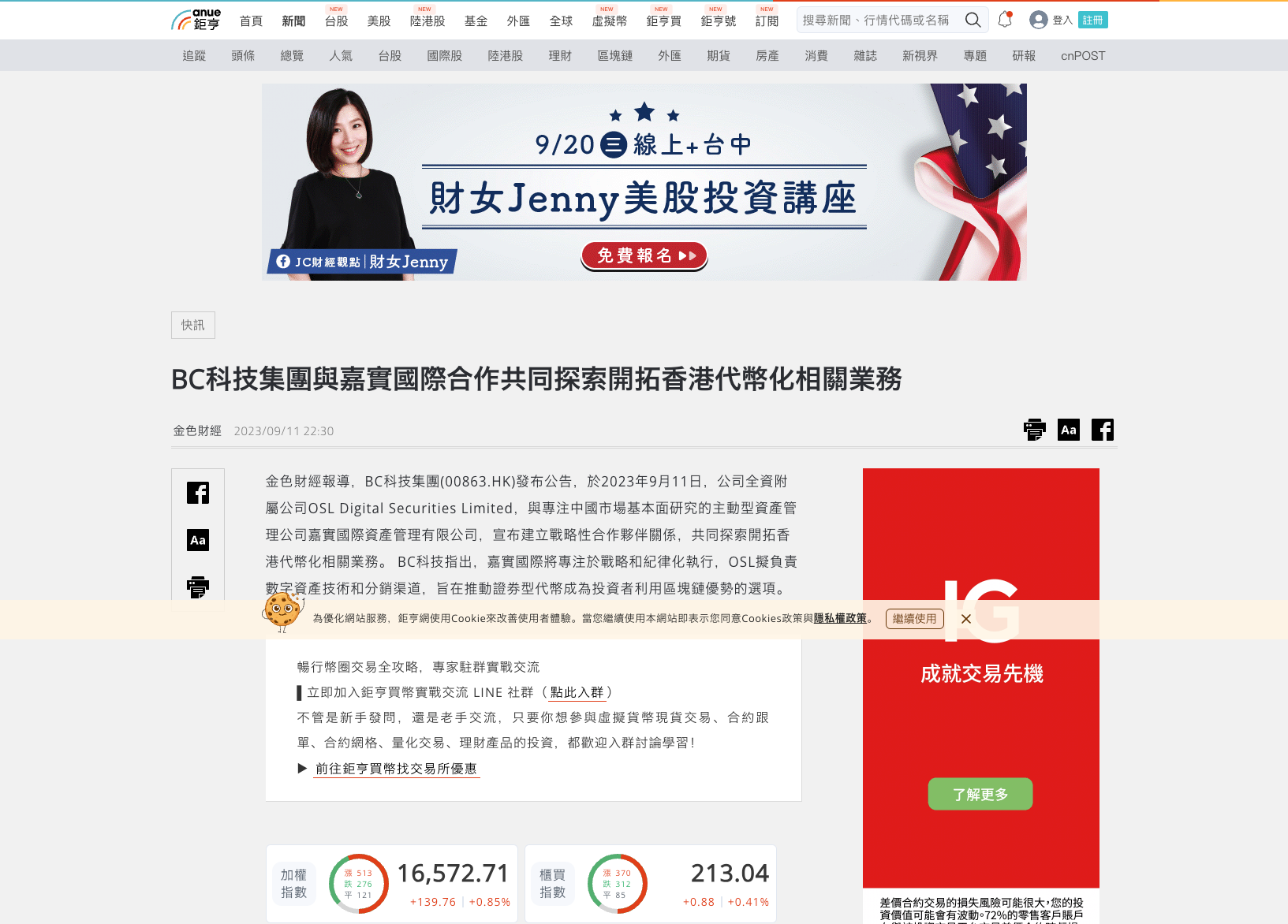The width and height of the screenshot is (1288, 924).
Task: Click the Aa font size icon in header row
Action: pos(1069,430)
